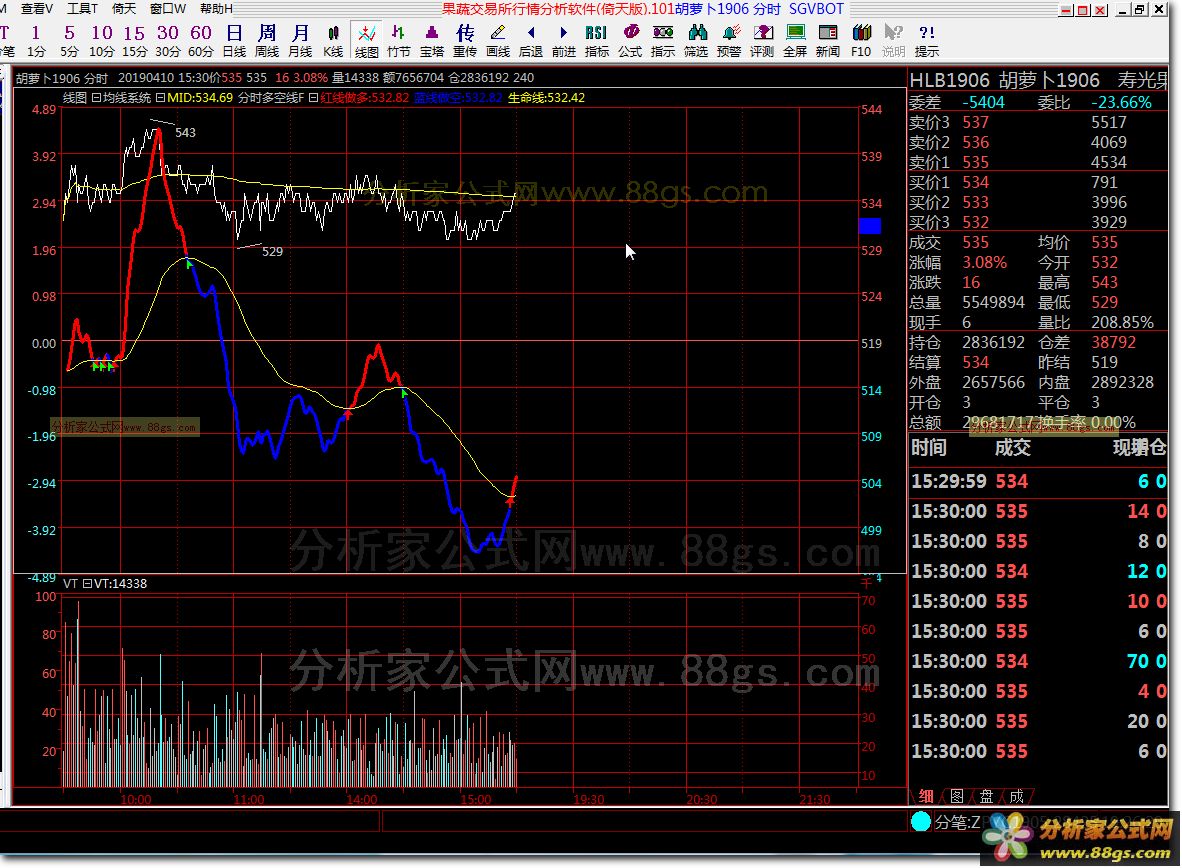The width and height of the screenshot is (1182, 868).
Task: Select the 周线 weekly chart icon
Action: (267, 41)
